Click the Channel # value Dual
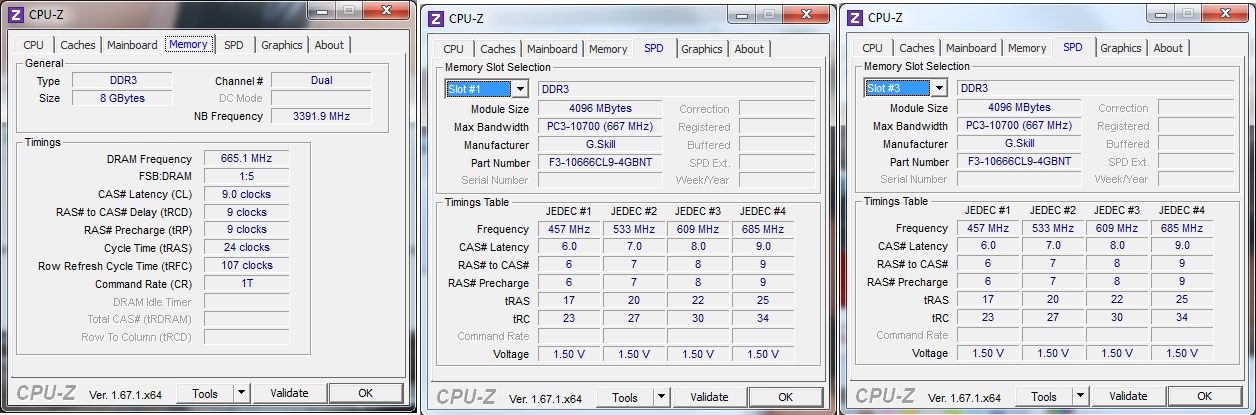The height and width of the screenshot is (415, 1256). (x=321, y=80)
